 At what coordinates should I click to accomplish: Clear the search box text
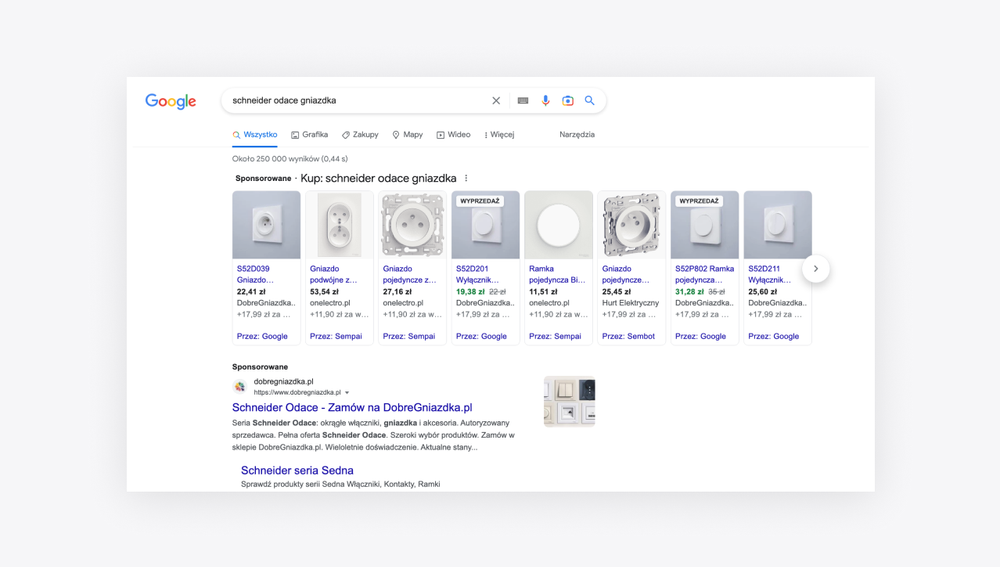(x=496, y=101)
